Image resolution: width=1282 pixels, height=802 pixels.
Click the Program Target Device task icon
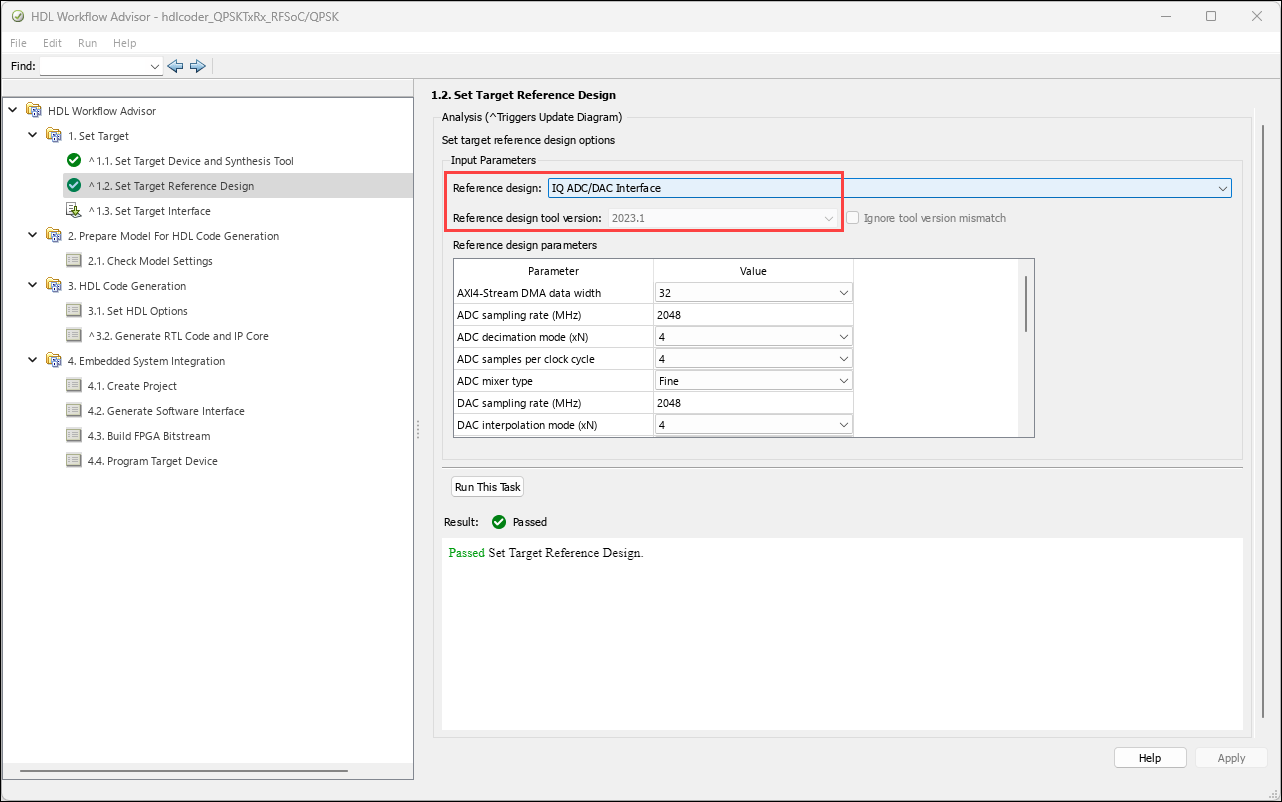[73, 461]
